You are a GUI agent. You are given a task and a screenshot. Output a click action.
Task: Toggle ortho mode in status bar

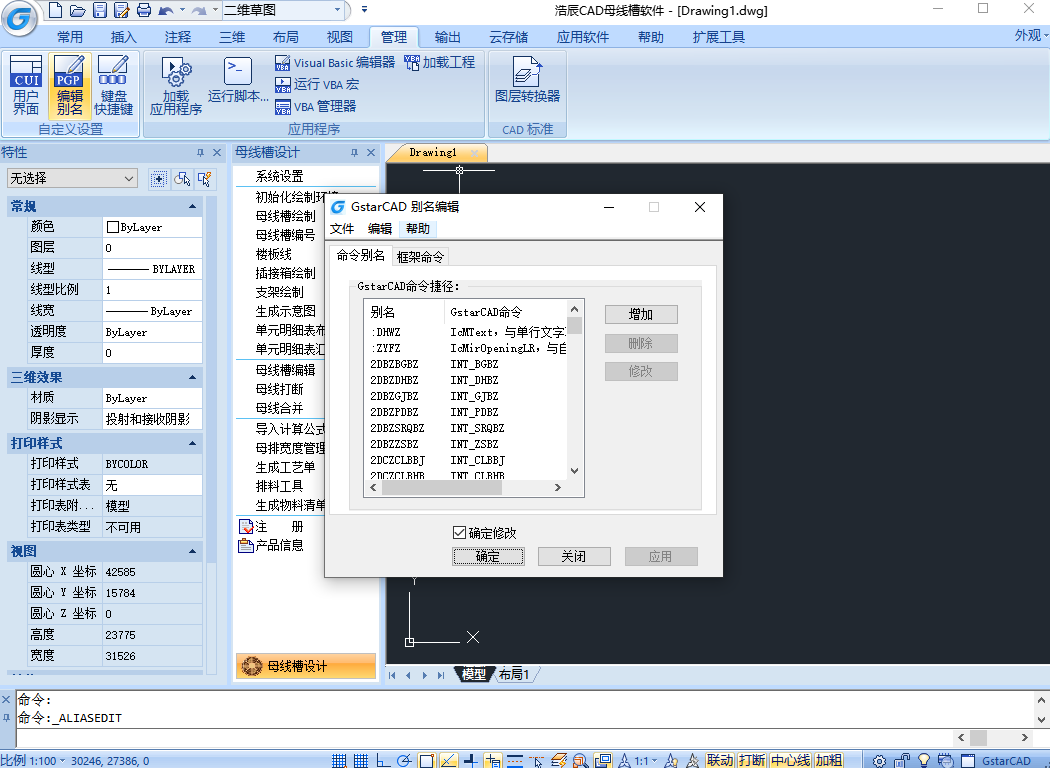pyautogui.click(x=382, y=761)
